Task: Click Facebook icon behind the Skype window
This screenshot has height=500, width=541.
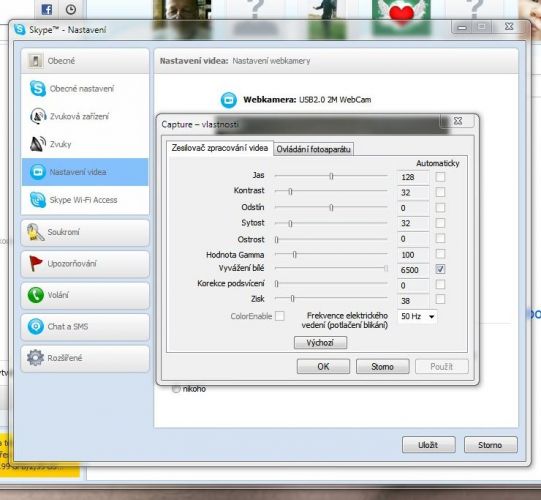Action: (47, 9)
